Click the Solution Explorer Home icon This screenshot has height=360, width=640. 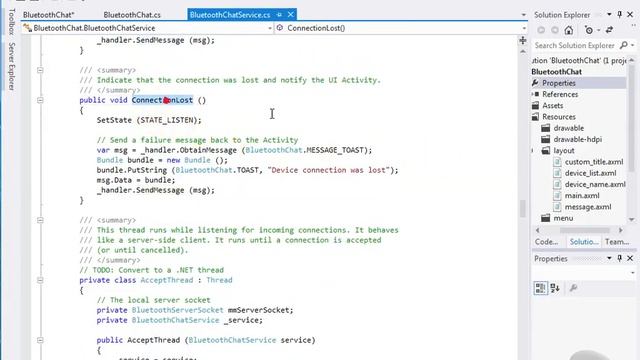click(569, 30)
